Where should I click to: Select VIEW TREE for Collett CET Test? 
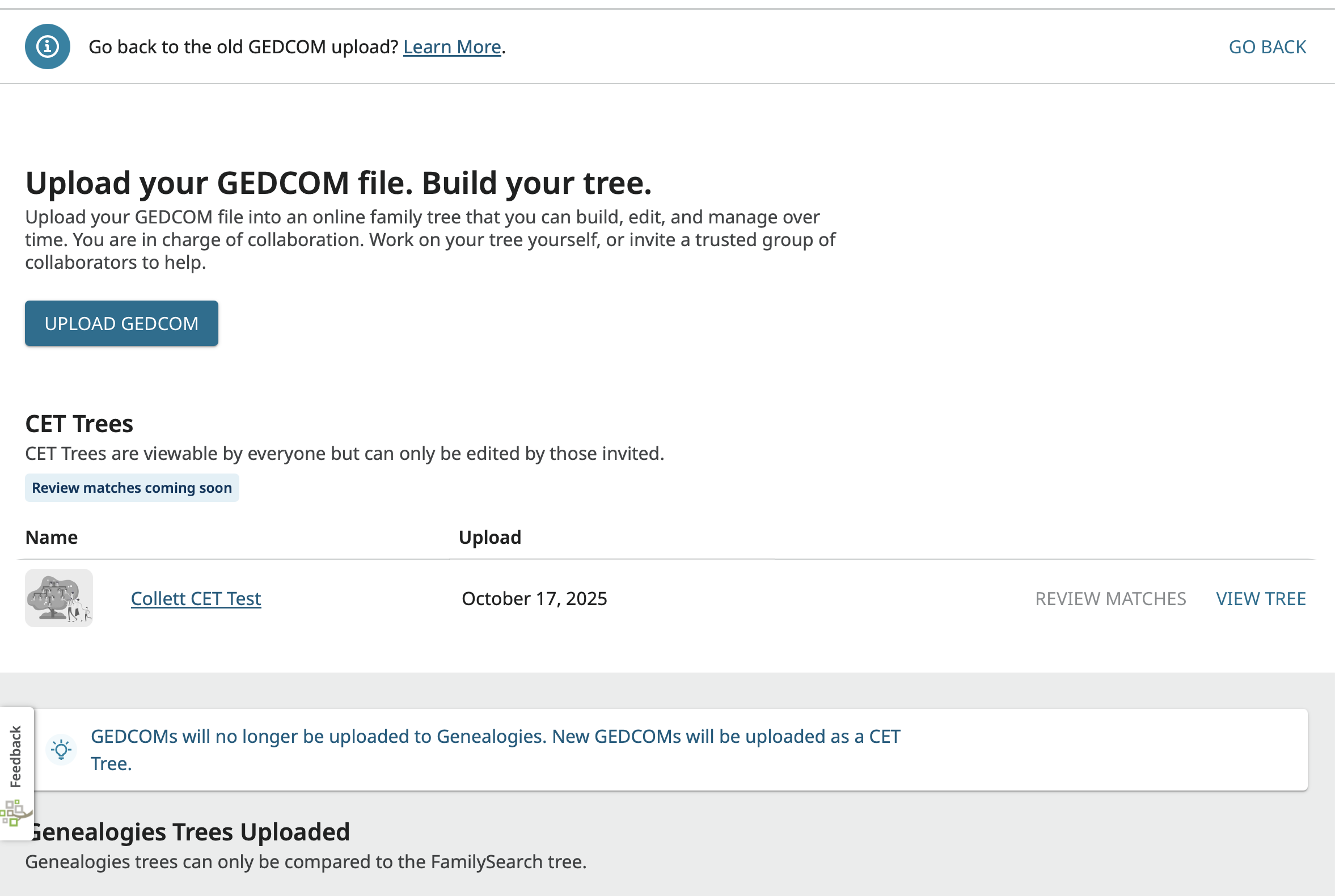(x=1260, y=598)
